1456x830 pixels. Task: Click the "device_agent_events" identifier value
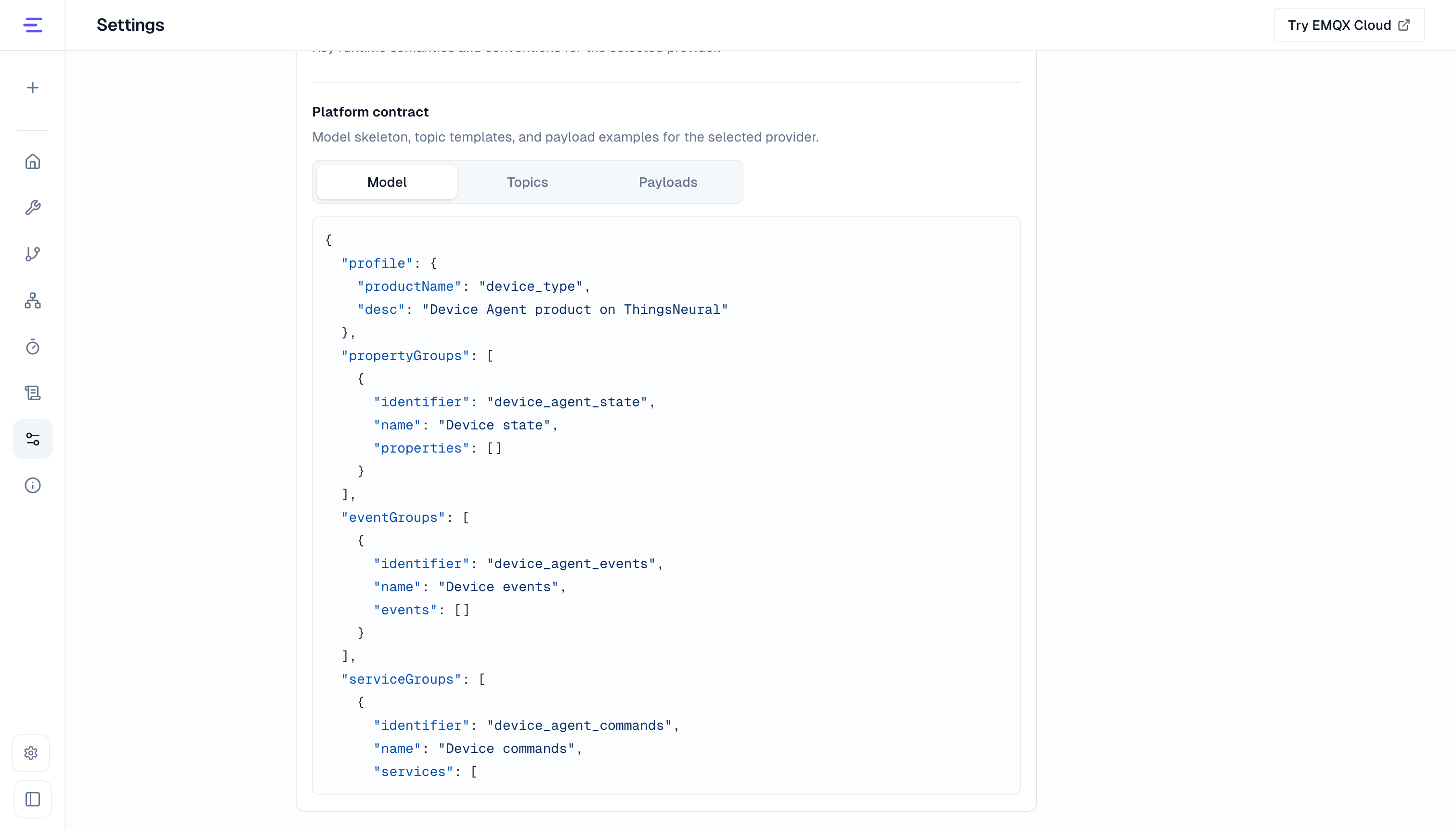571,564
